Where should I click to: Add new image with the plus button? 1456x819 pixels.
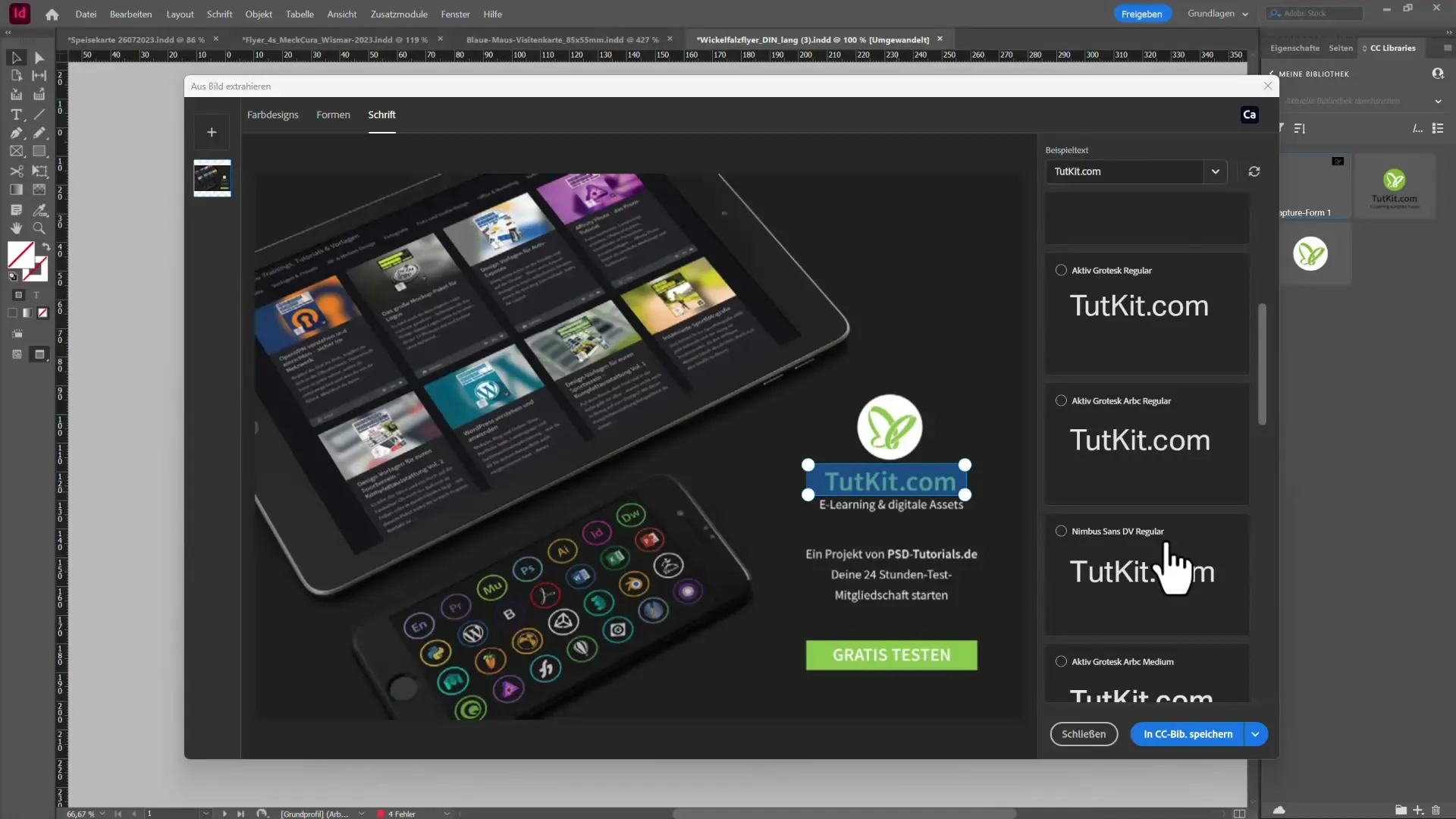212,132
